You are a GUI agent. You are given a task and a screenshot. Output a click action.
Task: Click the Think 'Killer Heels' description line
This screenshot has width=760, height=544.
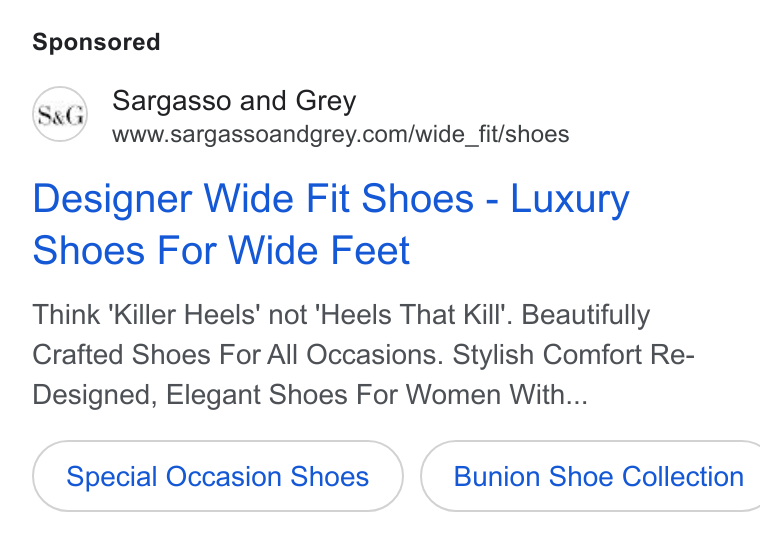341,315
